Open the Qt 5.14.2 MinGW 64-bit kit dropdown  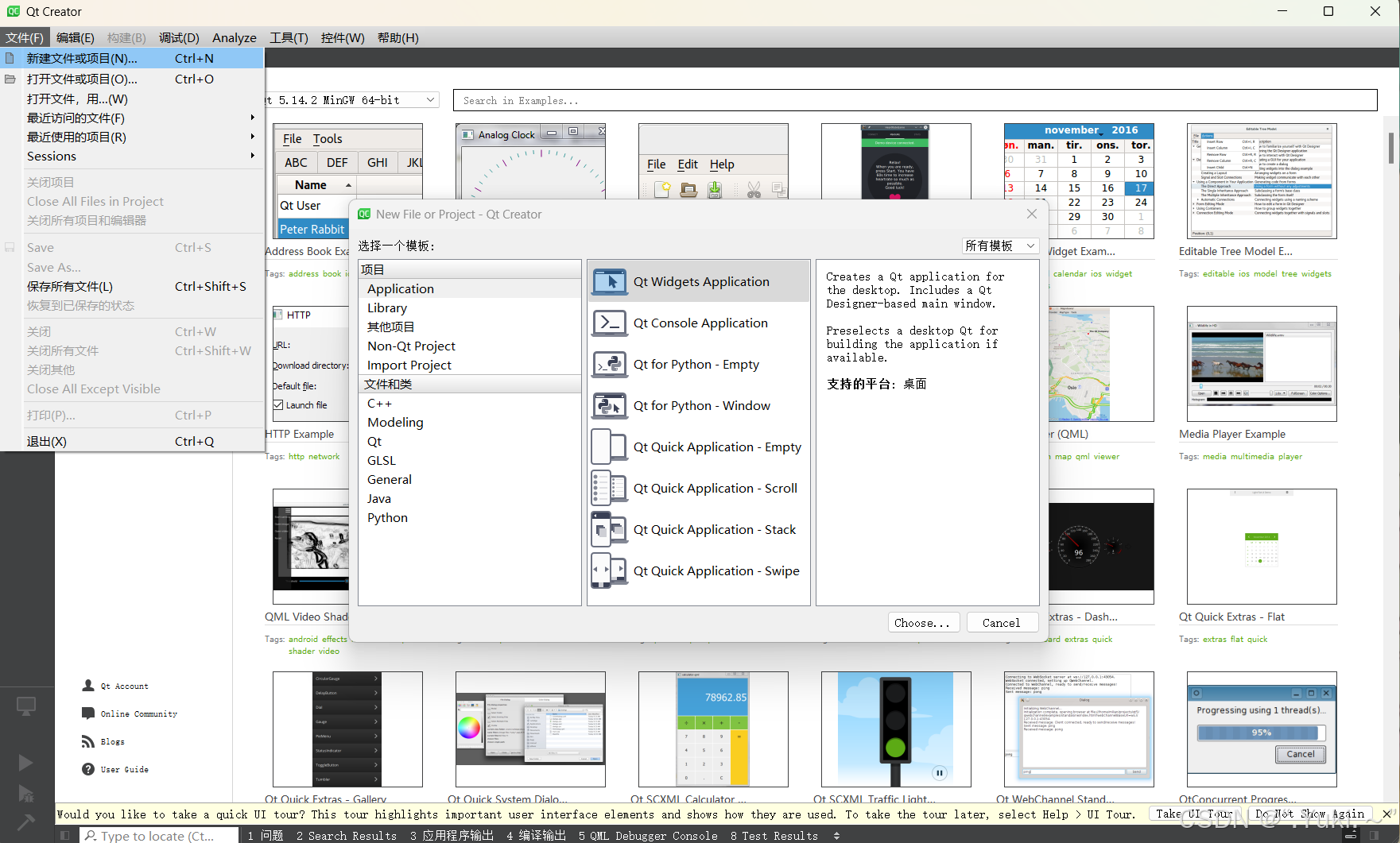351,100
